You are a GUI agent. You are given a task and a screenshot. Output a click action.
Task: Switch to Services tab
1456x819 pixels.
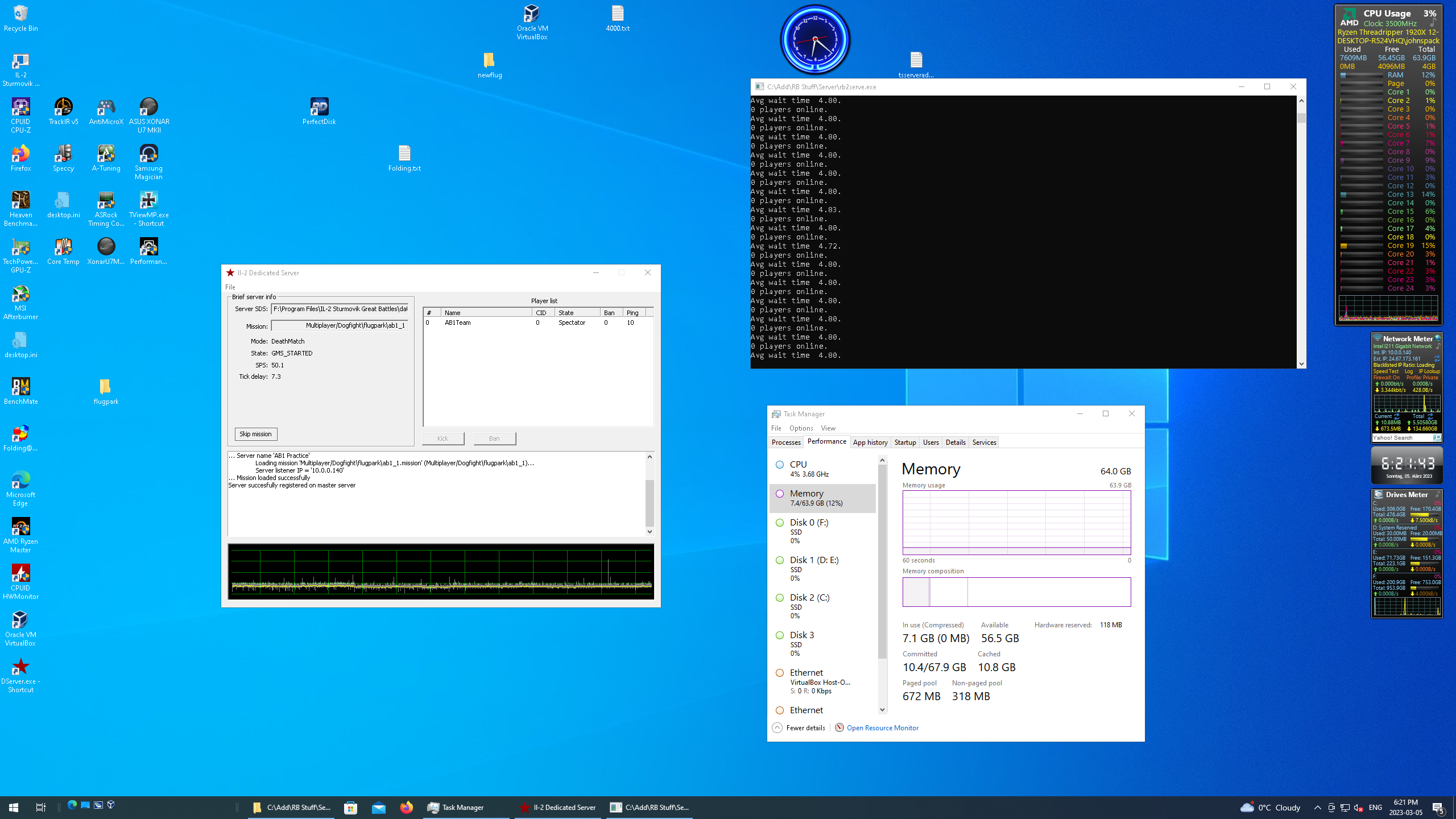(984, 442)
